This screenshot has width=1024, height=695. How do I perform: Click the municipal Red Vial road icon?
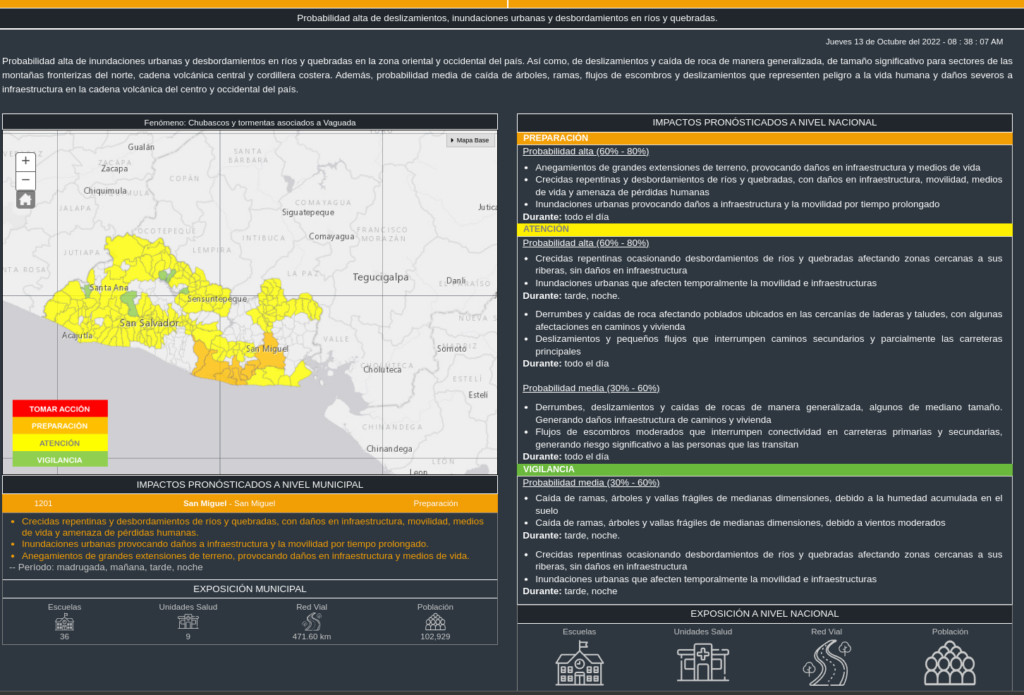312,621
